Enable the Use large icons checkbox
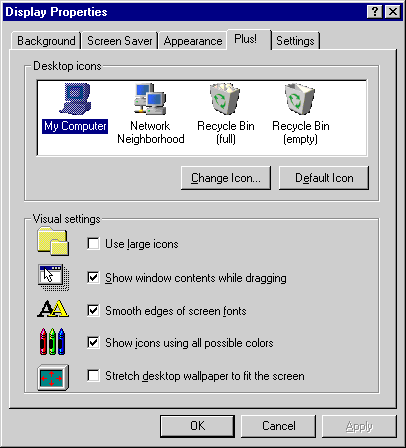The width and height of the screenshot is (406, 448). (x=93, y=243)
